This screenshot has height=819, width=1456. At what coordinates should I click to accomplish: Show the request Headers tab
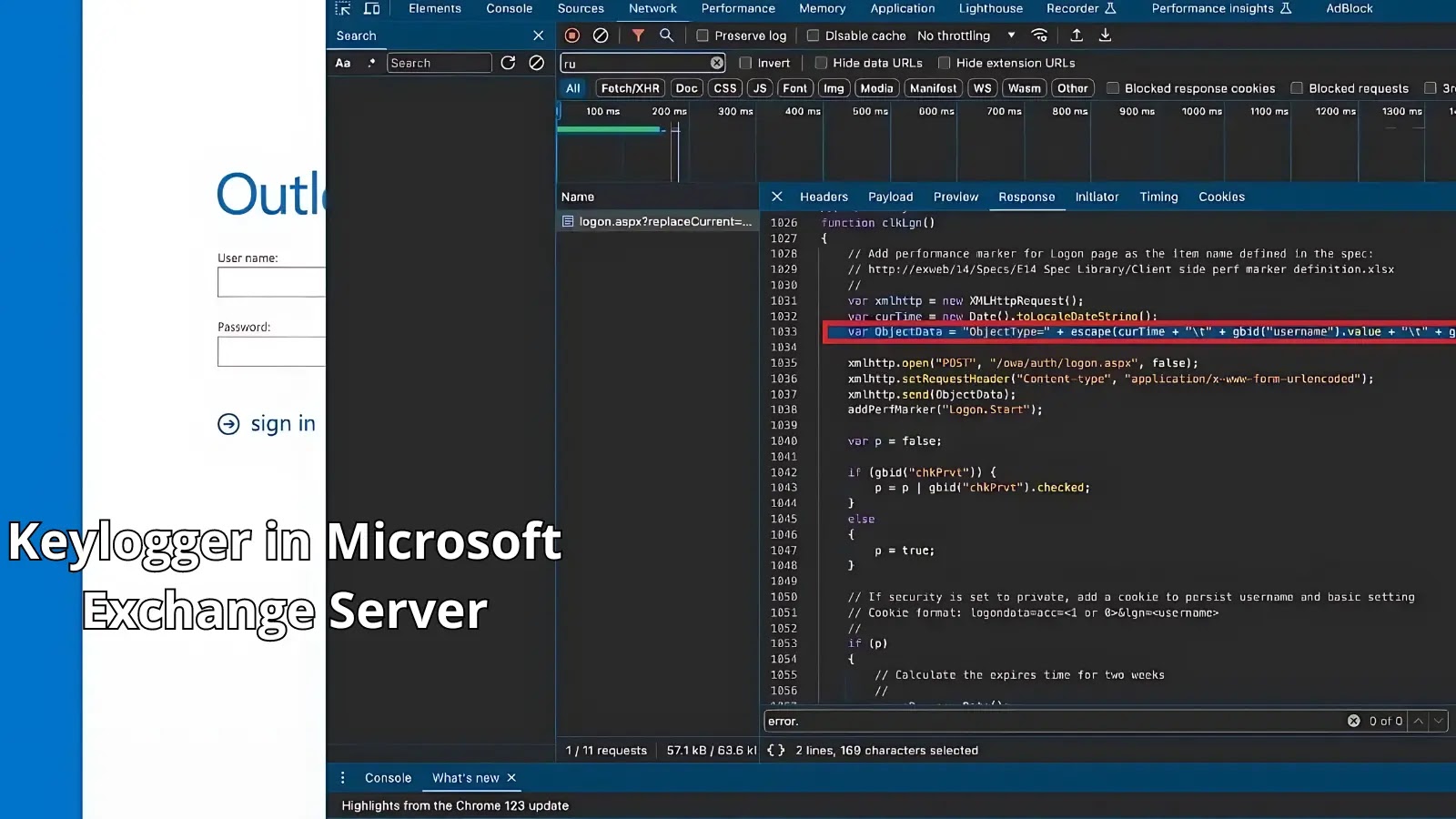click(824, 197)
